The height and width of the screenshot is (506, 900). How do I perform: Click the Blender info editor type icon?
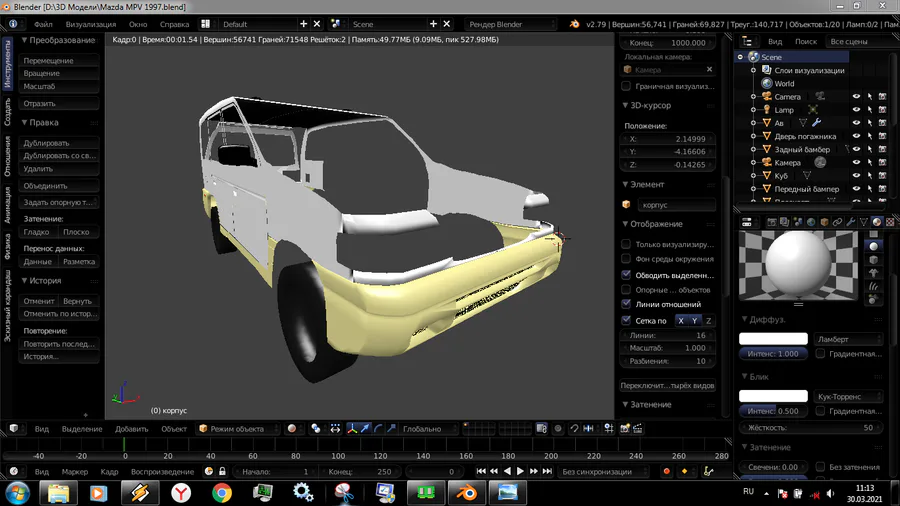13,24
